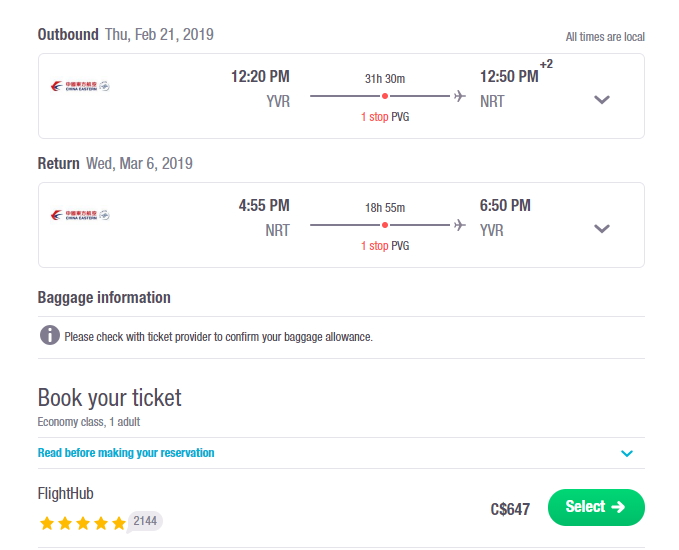Image resolution: width=679 pixels, height=550 pixels.
Task: Select the FlightHub C$647 ticket
Action: [596, 507]
